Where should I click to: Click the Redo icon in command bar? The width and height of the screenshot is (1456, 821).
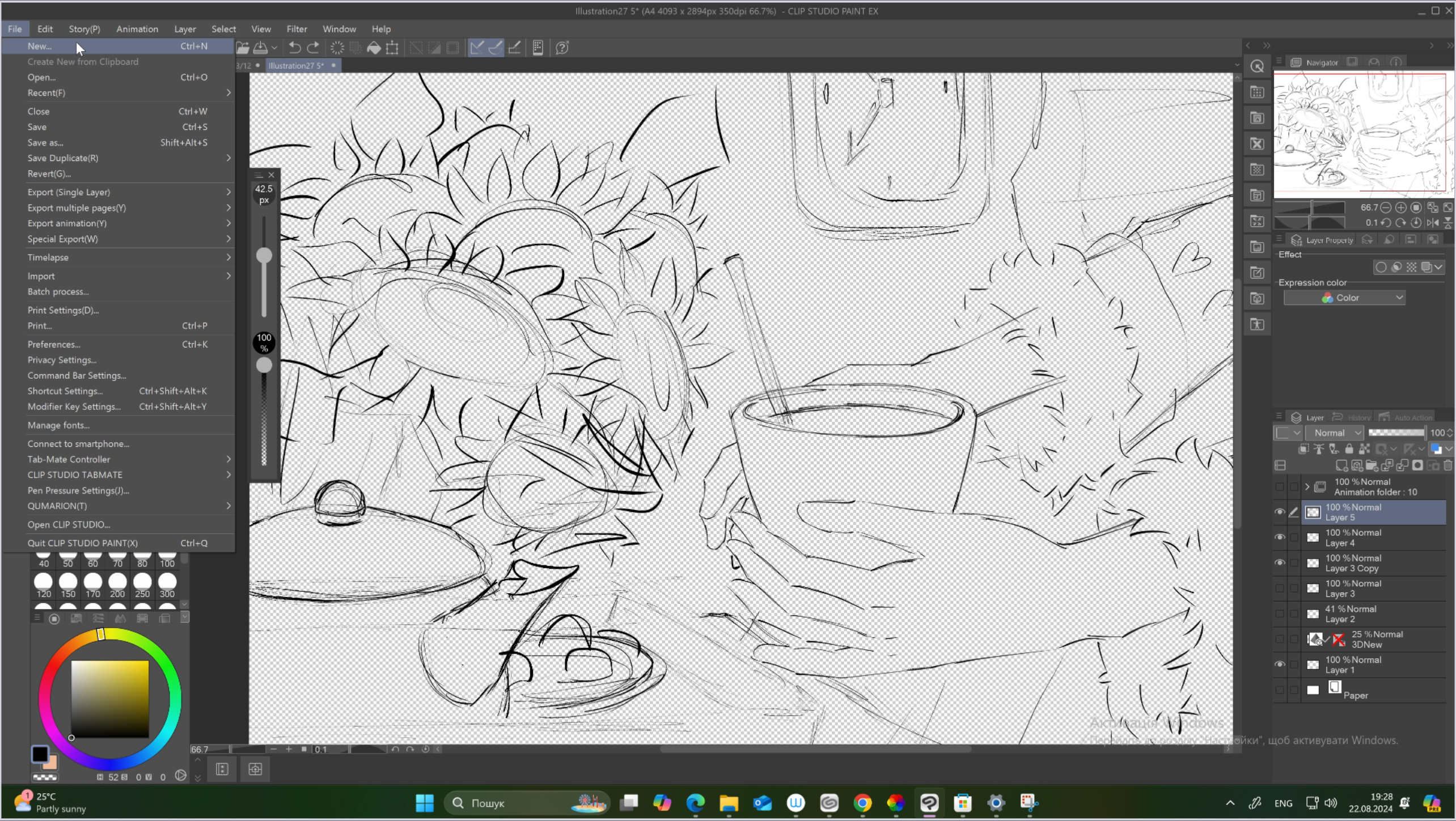coord(314,48)
